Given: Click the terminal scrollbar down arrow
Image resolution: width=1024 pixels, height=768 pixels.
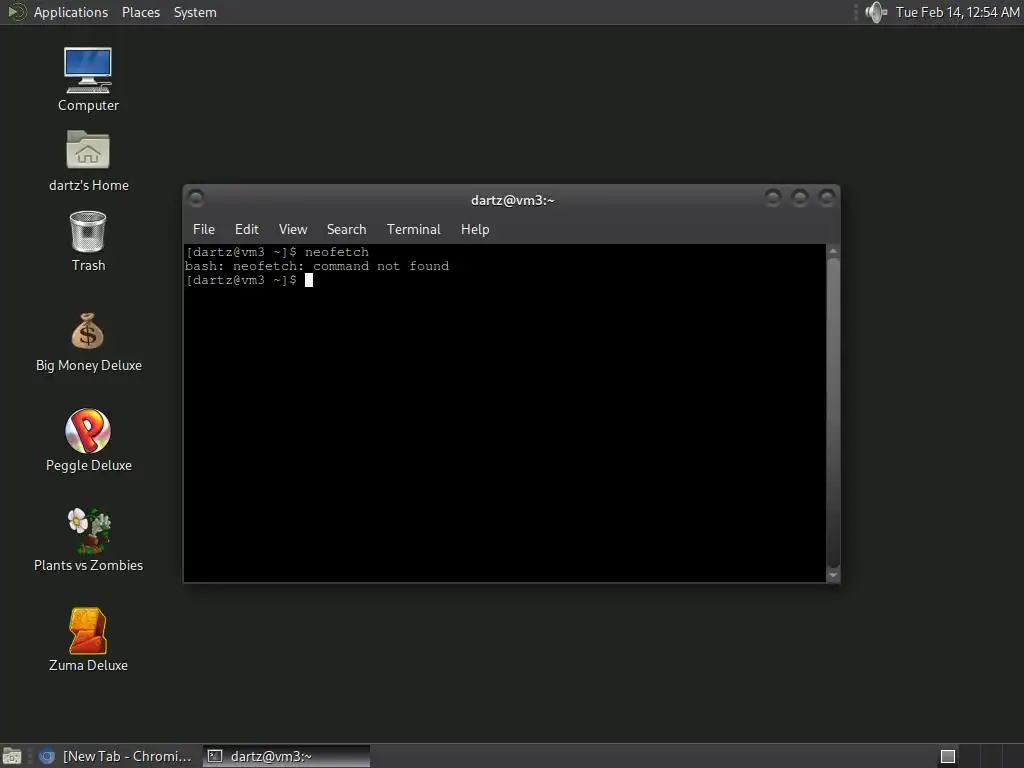Looking at the screenshot, I should pos(833,575).
